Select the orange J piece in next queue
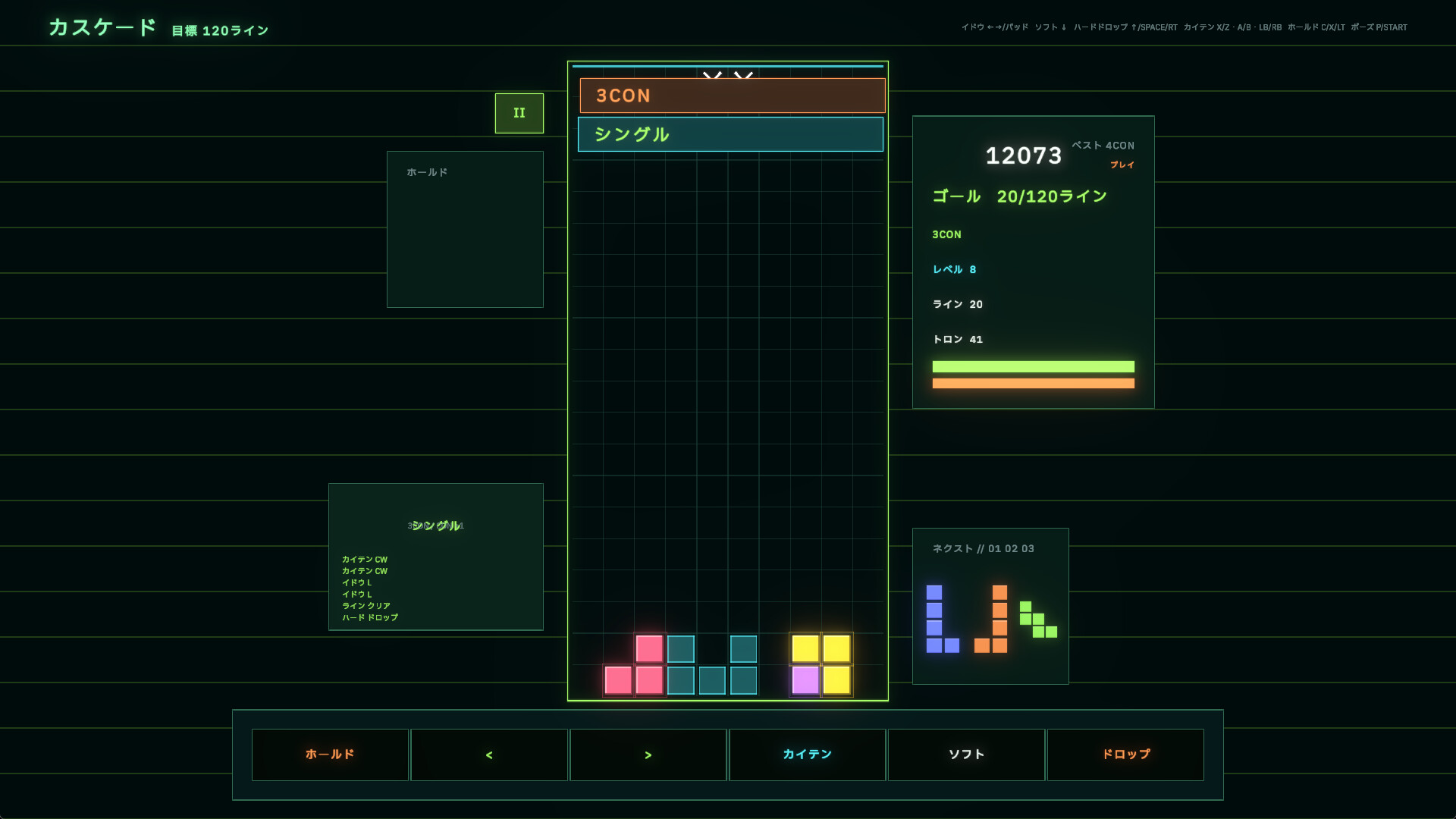This screenshot has height=819, width=1456. click(991, 619)
